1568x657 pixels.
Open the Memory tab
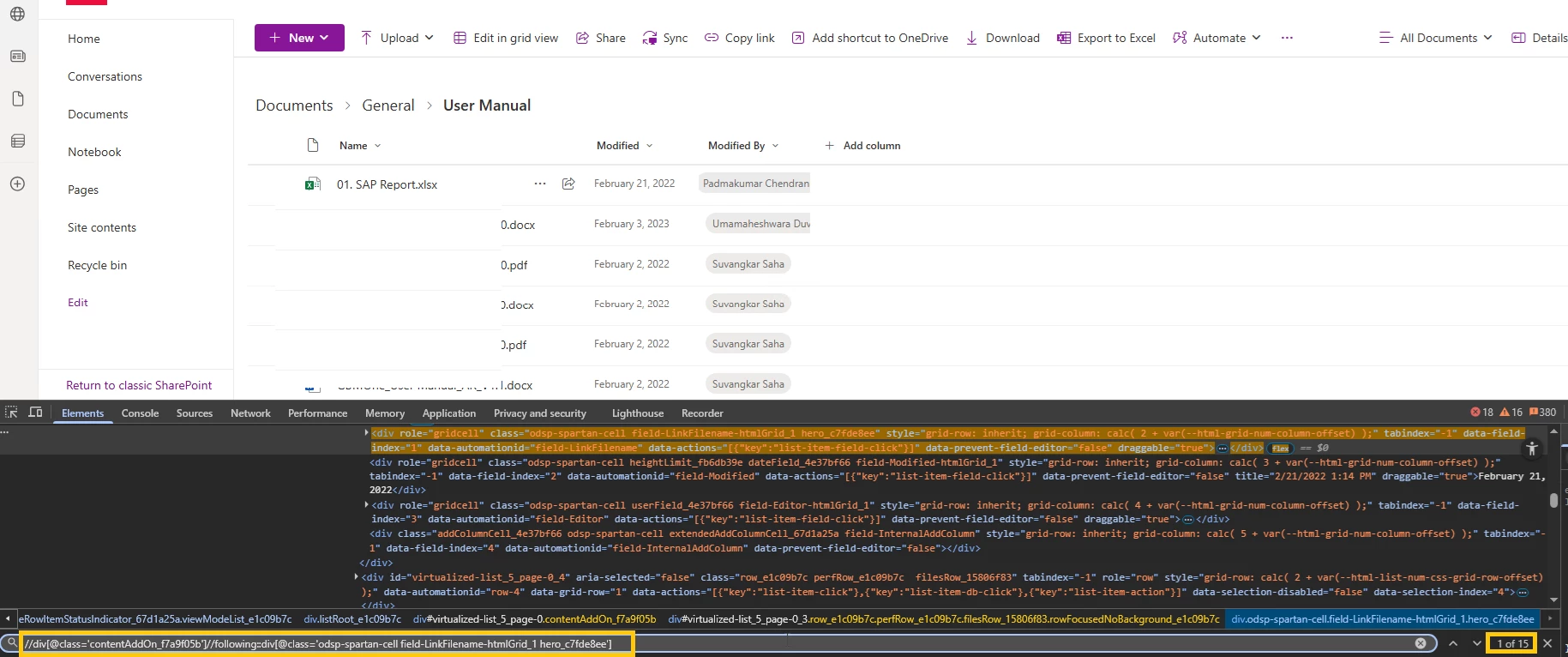tap(384, 413)
